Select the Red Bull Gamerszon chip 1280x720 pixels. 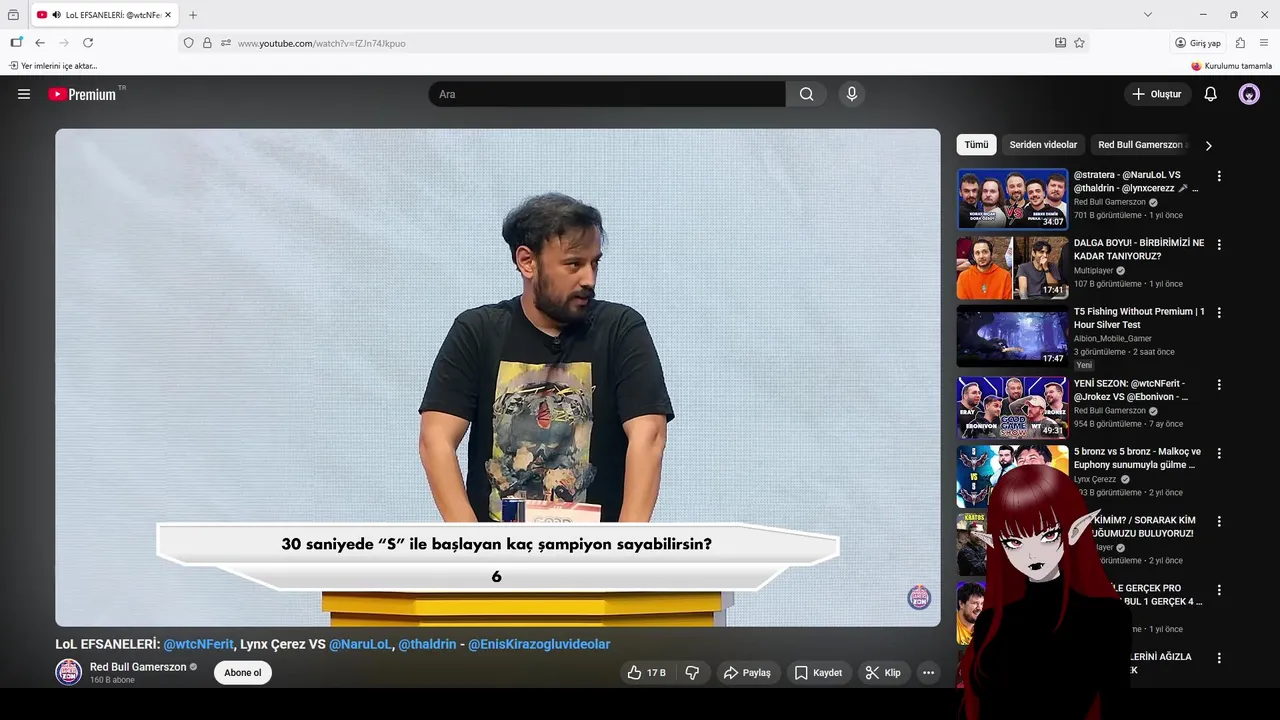tap(1140, 145)
